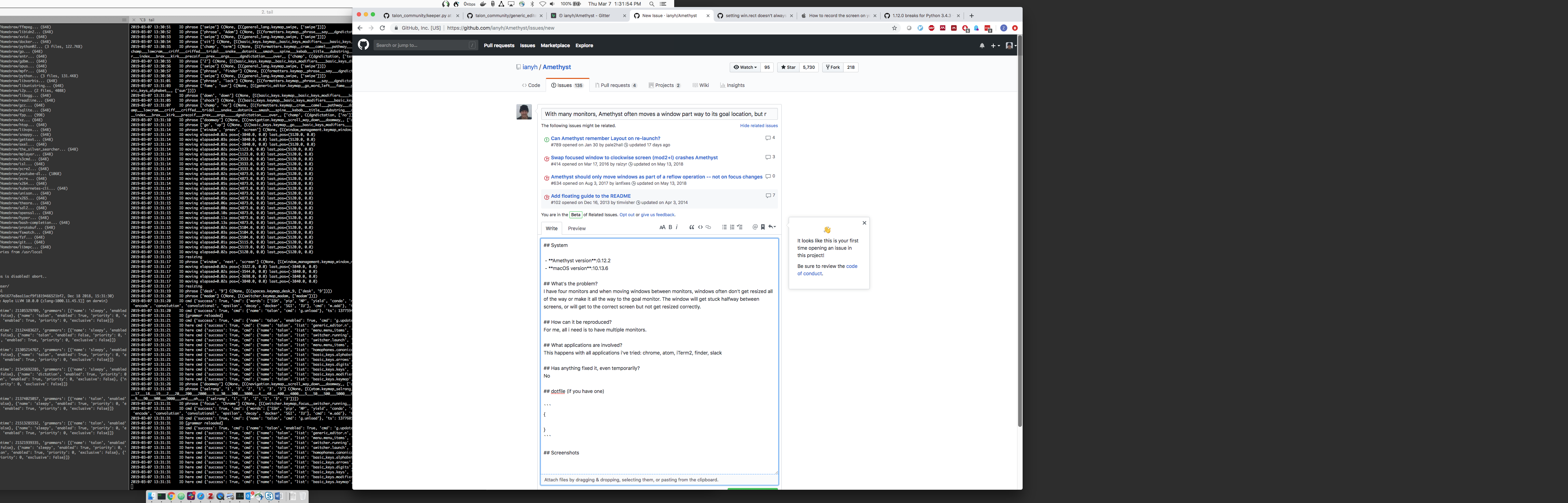Mention a user with the @ icon

[756, 227]
